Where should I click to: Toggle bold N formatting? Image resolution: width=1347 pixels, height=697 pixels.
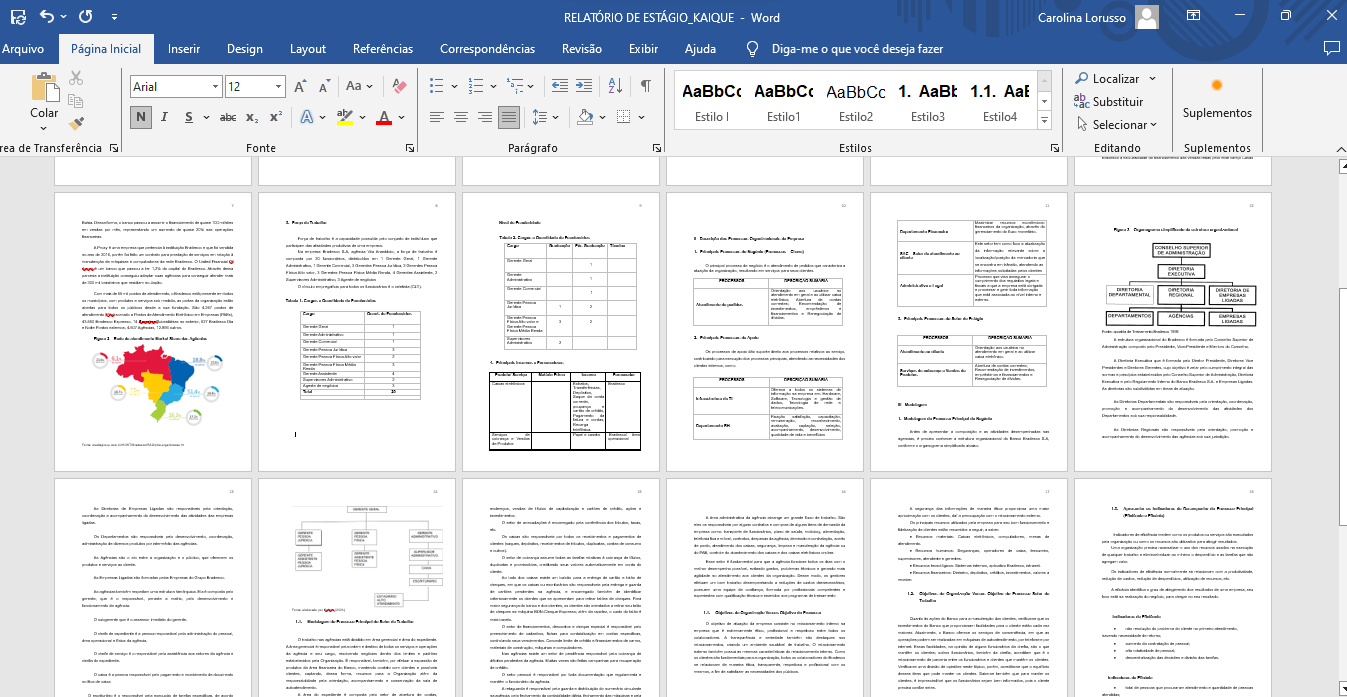[140, 117]
